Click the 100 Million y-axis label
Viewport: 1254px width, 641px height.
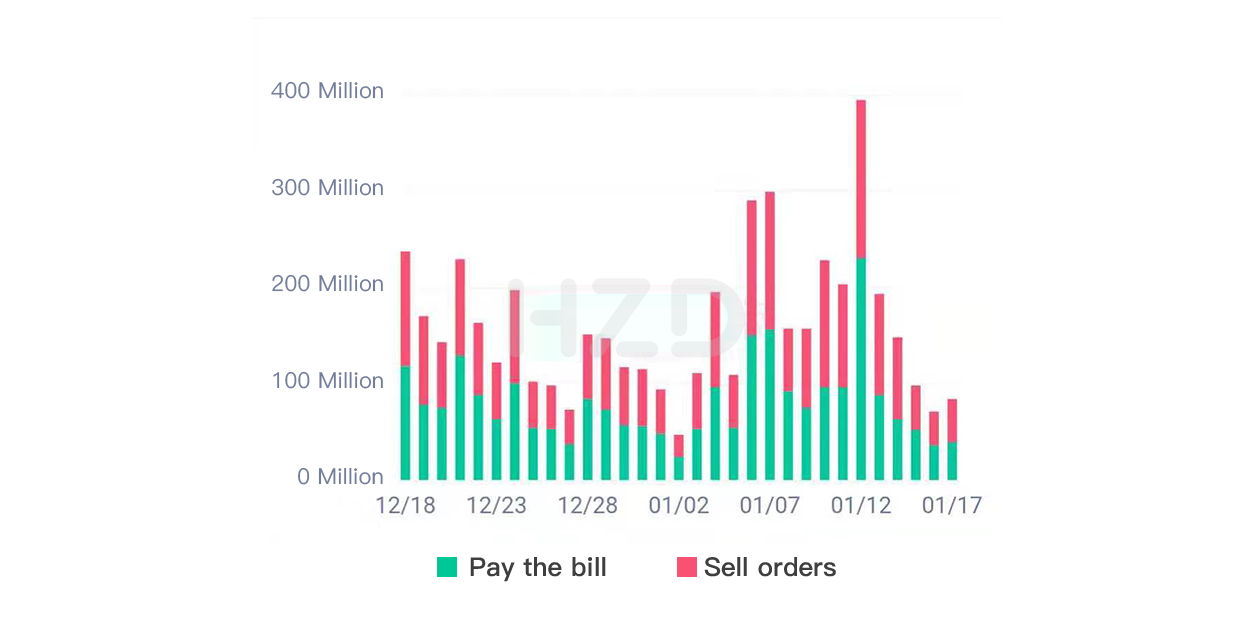tap(327, 381)
